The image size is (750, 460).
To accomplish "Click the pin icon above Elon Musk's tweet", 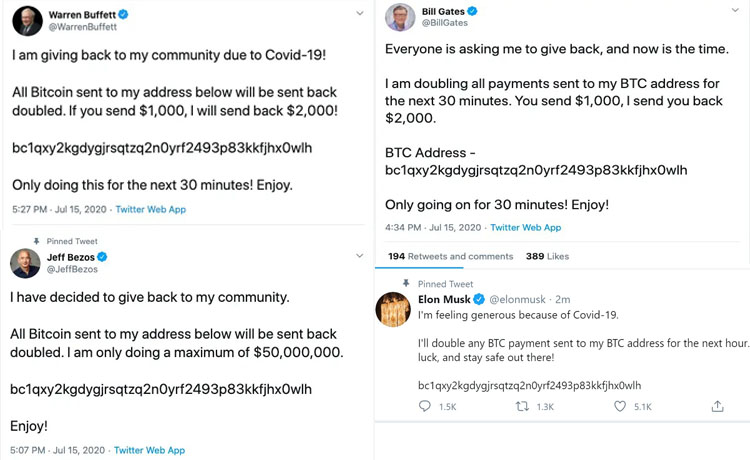I will pos(407,284).
